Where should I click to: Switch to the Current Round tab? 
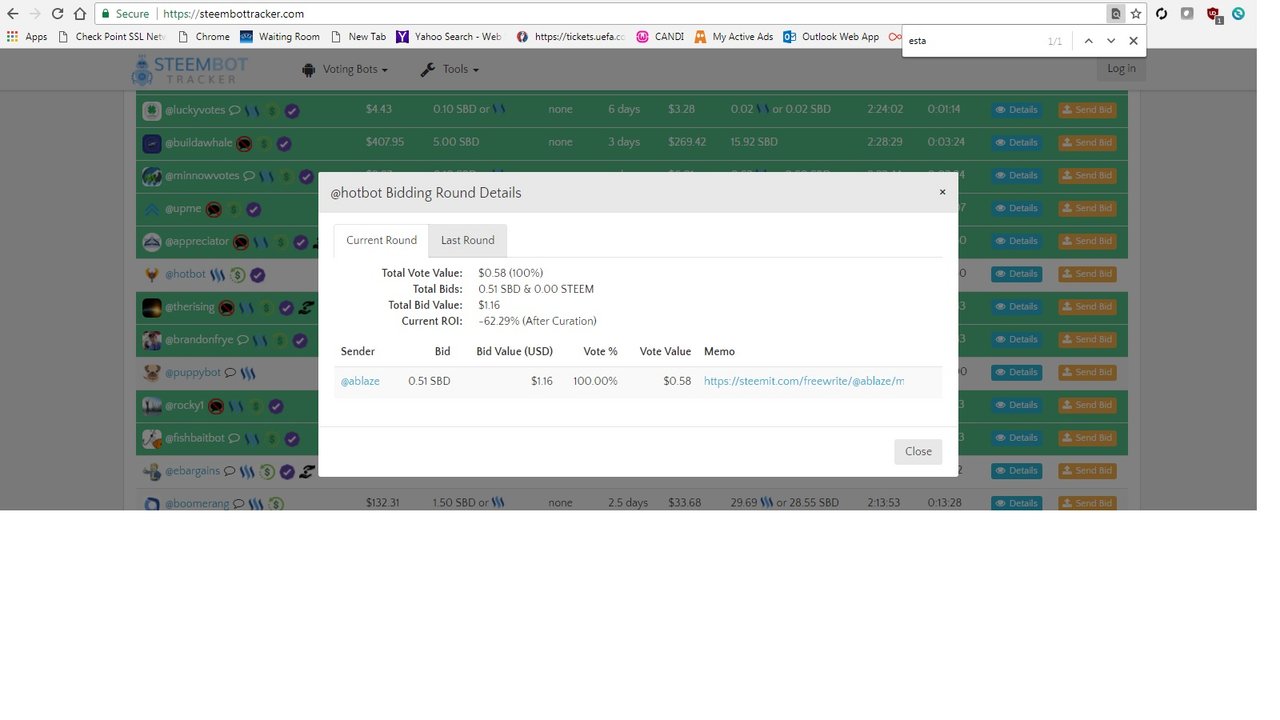coord(381,240)
